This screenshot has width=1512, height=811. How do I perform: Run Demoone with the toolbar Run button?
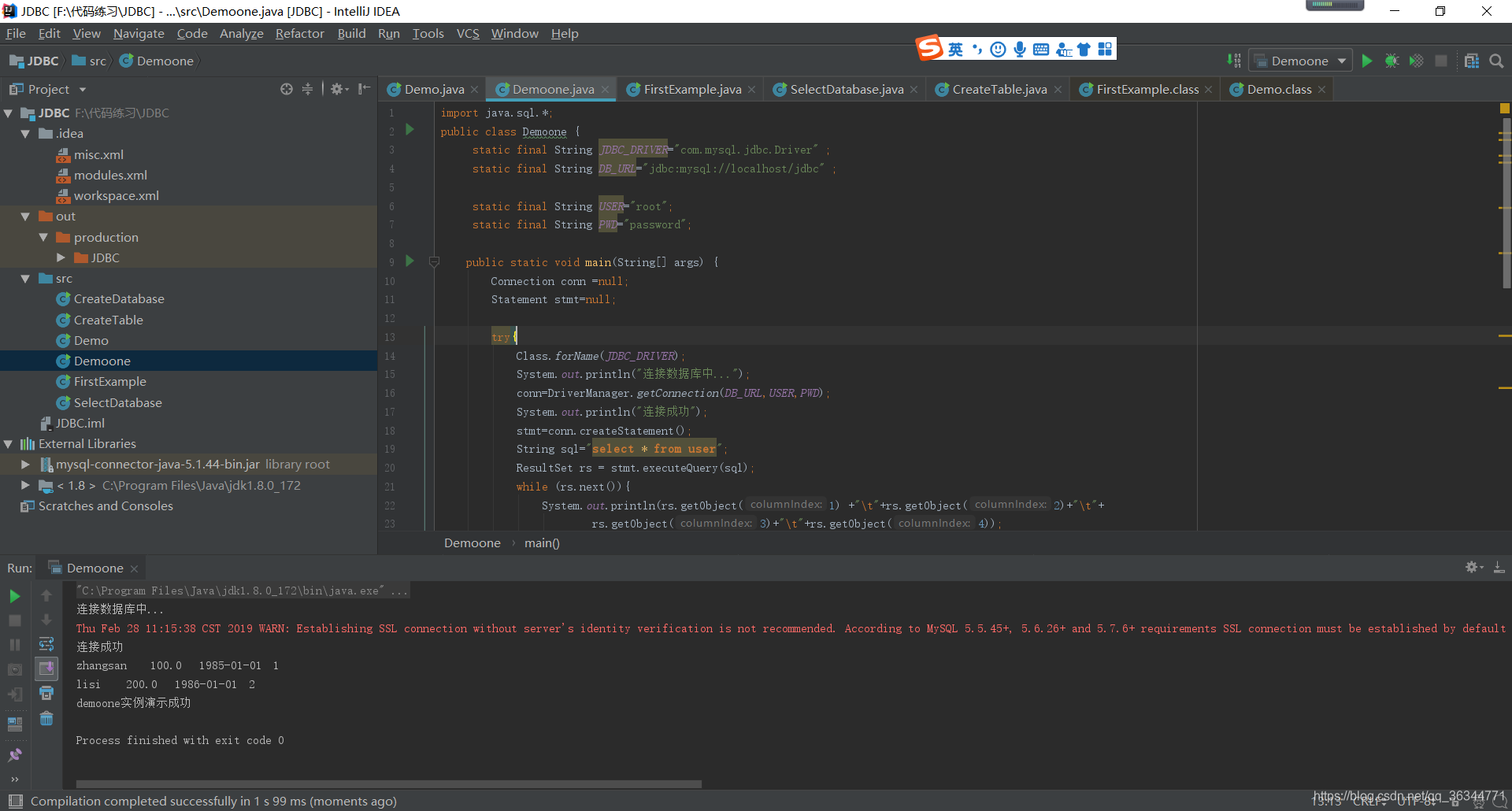tap(1367, 61)
